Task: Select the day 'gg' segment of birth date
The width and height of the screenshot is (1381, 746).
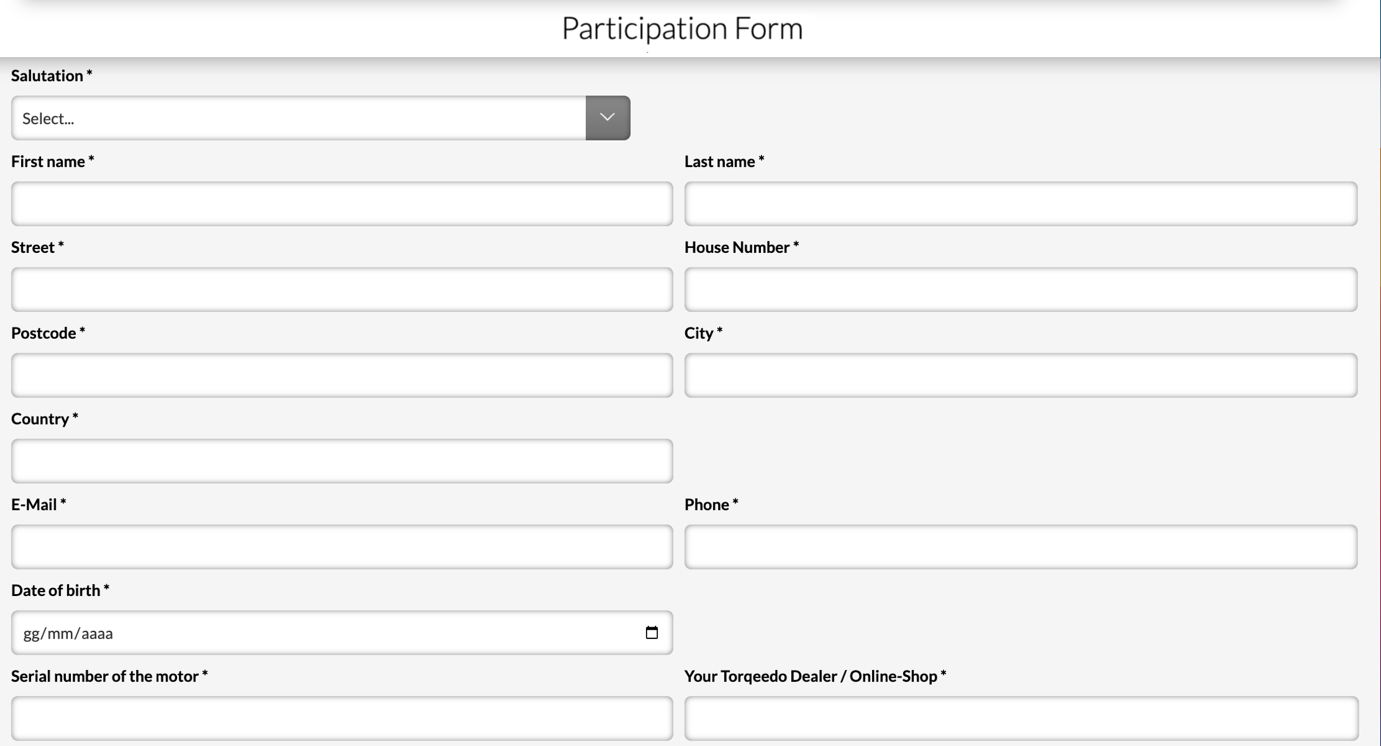Action: pyautogui.click(x=30, y=634)
